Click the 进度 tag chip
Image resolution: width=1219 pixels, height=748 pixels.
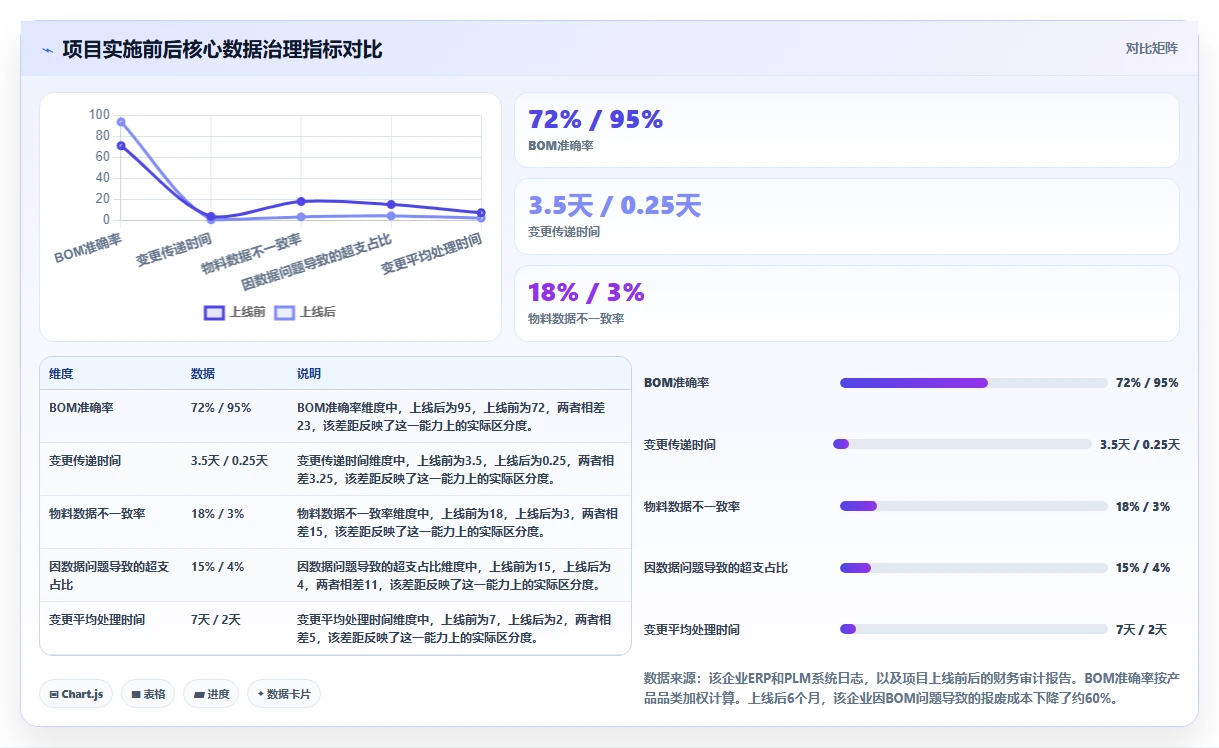[211, 694]
